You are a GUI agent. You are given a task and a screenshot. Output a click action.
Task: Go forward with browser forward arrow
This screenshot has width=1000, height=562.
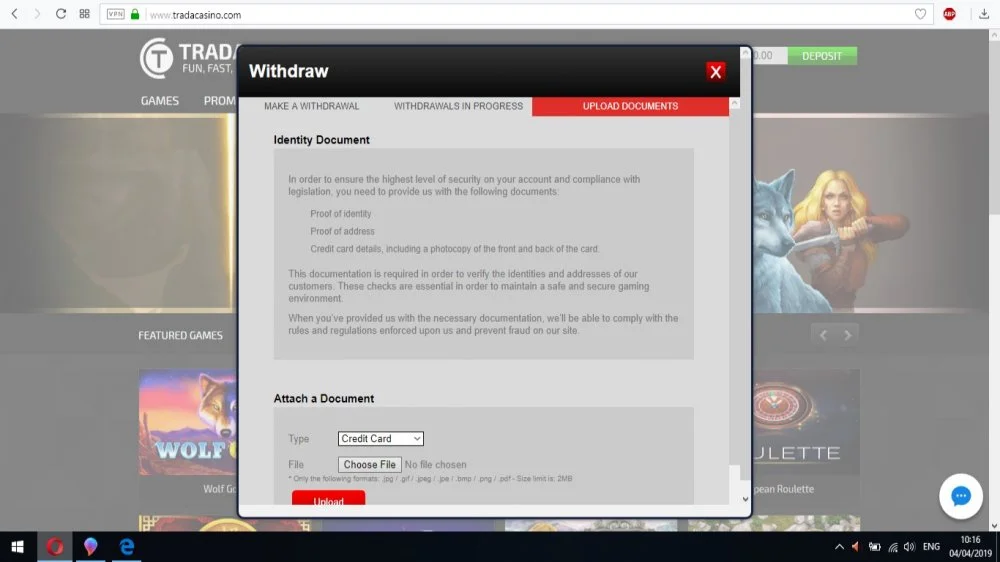[x=37, y=14]
